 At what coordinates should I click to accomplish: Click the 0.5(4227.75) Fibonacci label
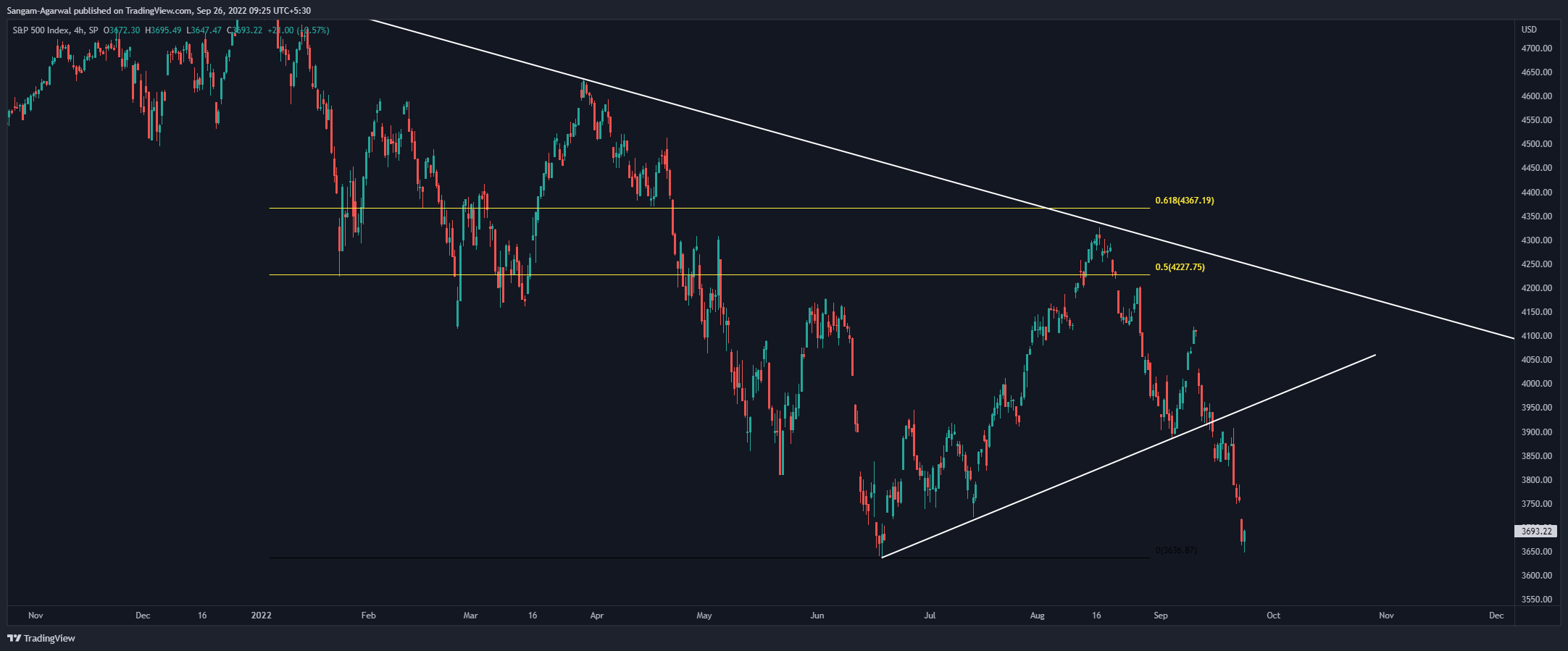point(1180,267)
